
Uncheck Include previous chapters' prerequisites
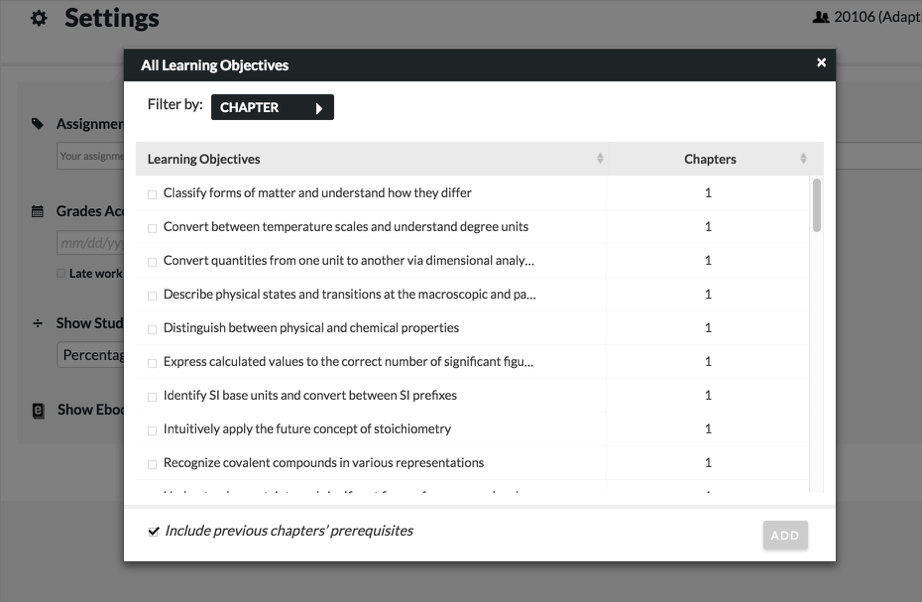153,532
